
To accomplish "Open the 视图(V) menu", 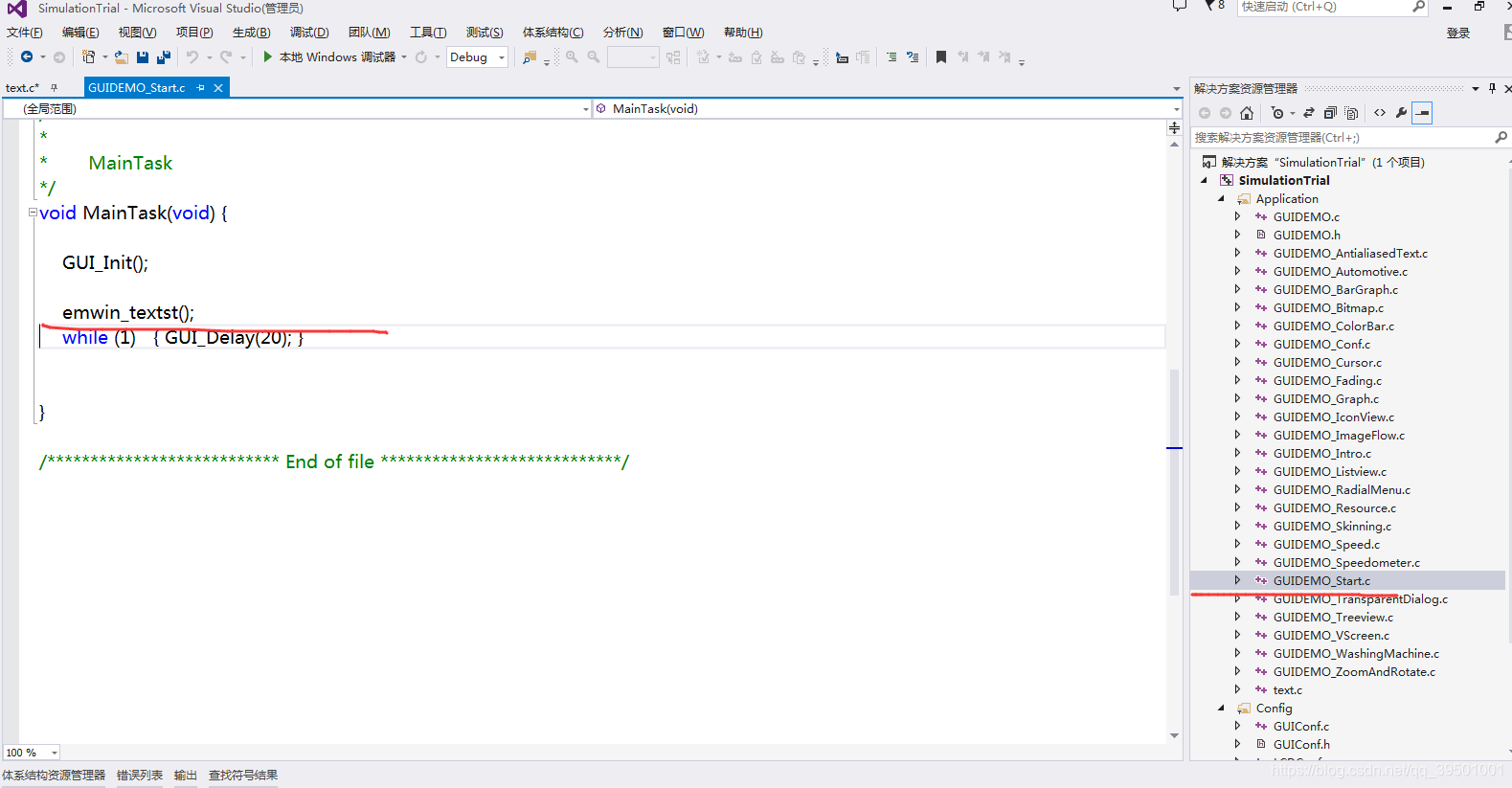I will (137, 33).
